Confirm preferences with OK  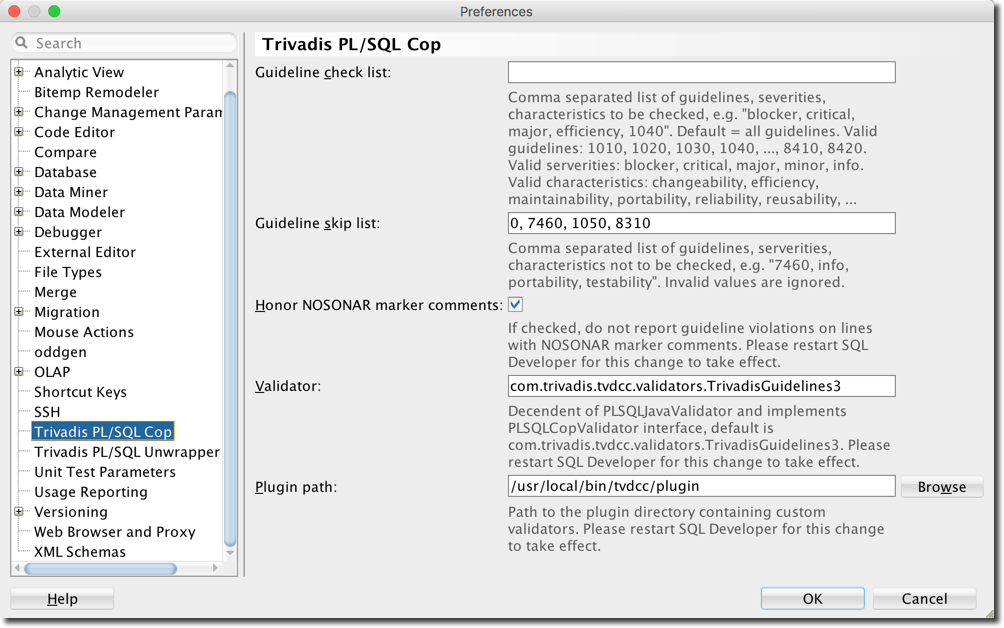tap(813, 599)
